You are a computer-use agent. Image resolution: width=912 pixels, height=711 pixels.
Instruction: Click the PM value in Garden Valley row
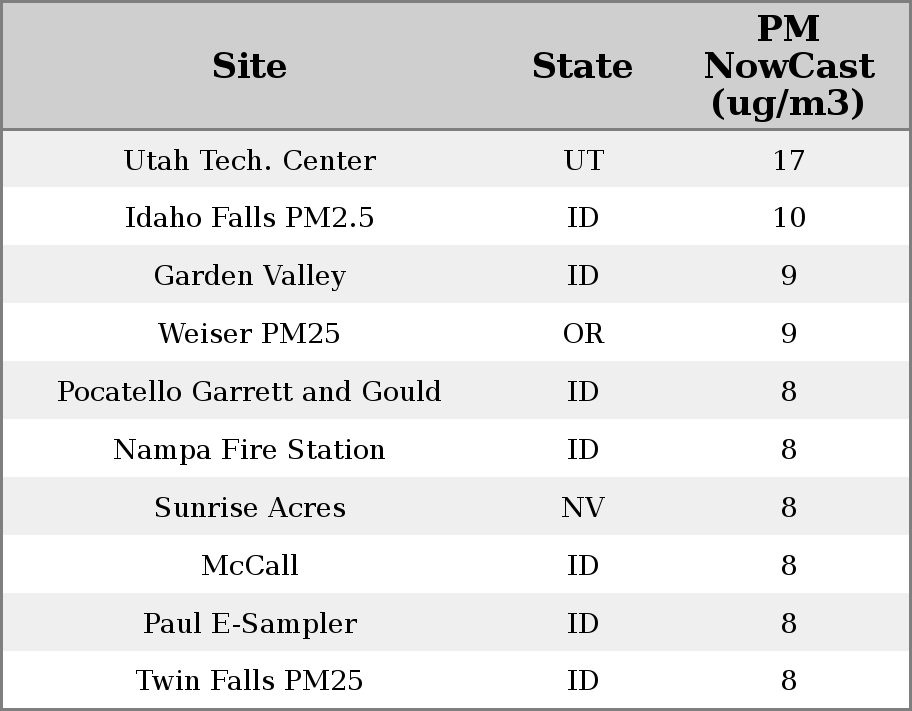pyautogui.click(x=789, y=276)
